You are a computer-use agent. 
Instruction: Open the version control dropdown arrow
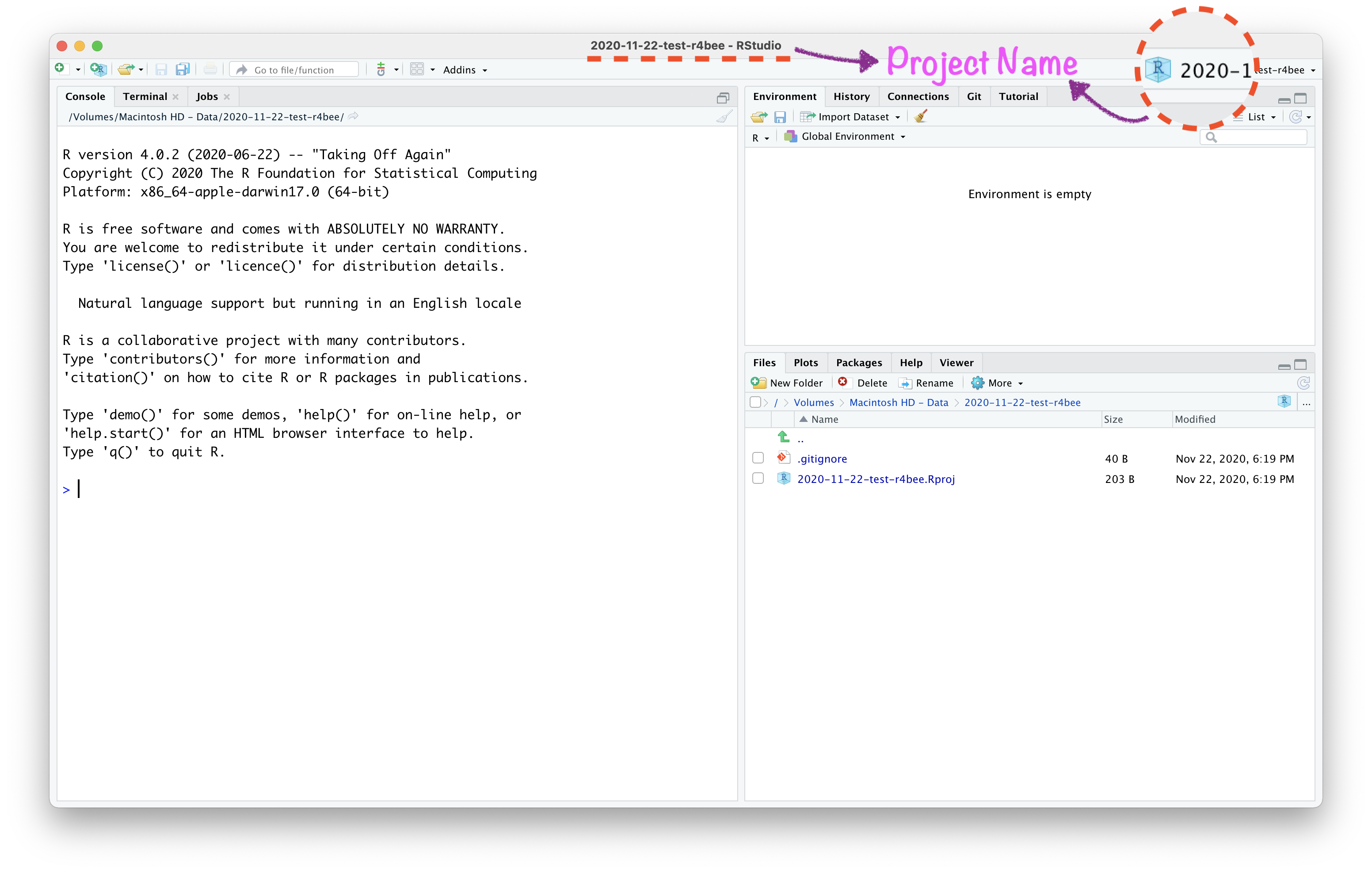pos(396,70)
